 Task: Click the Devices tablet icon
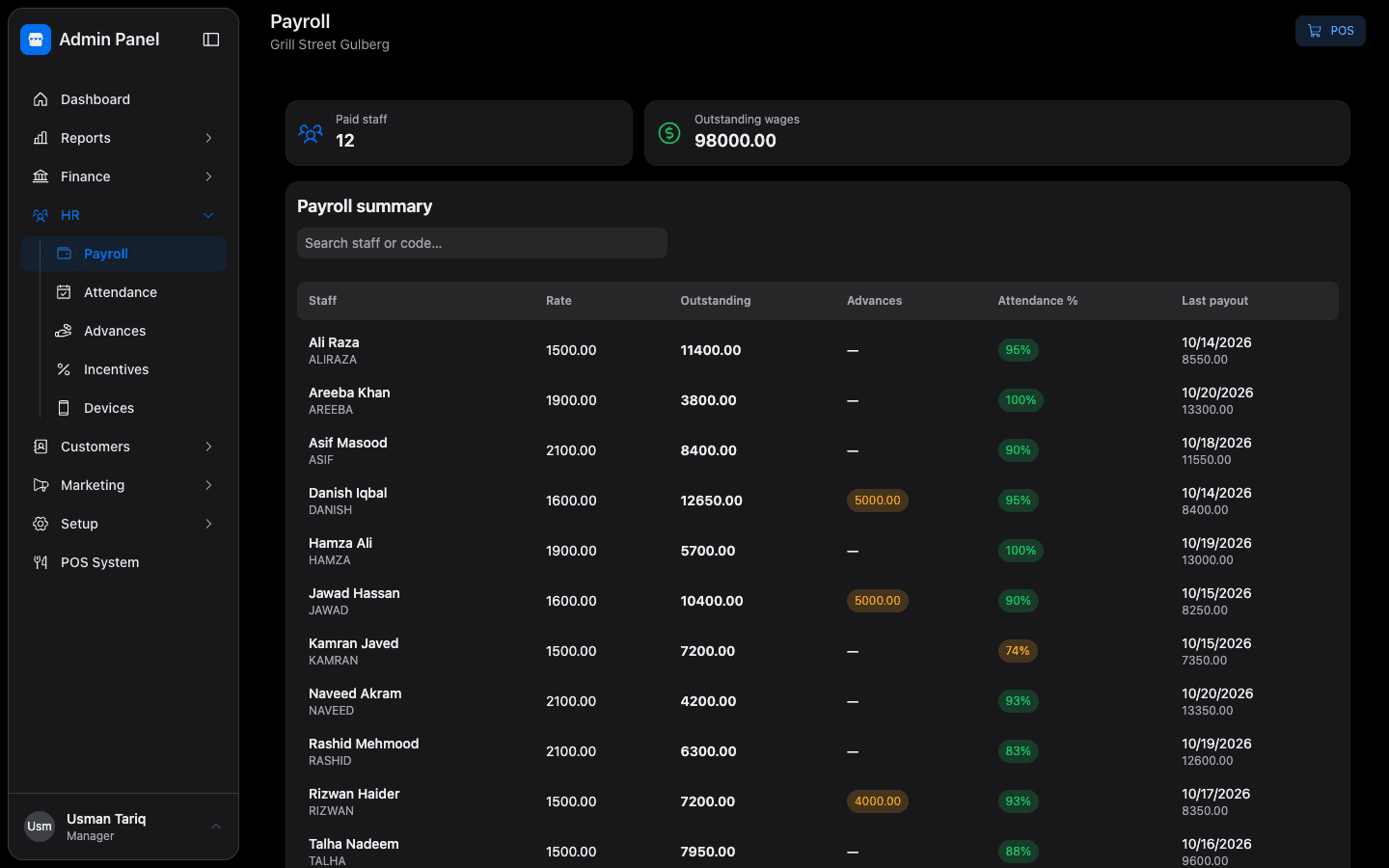coord(64,408)
